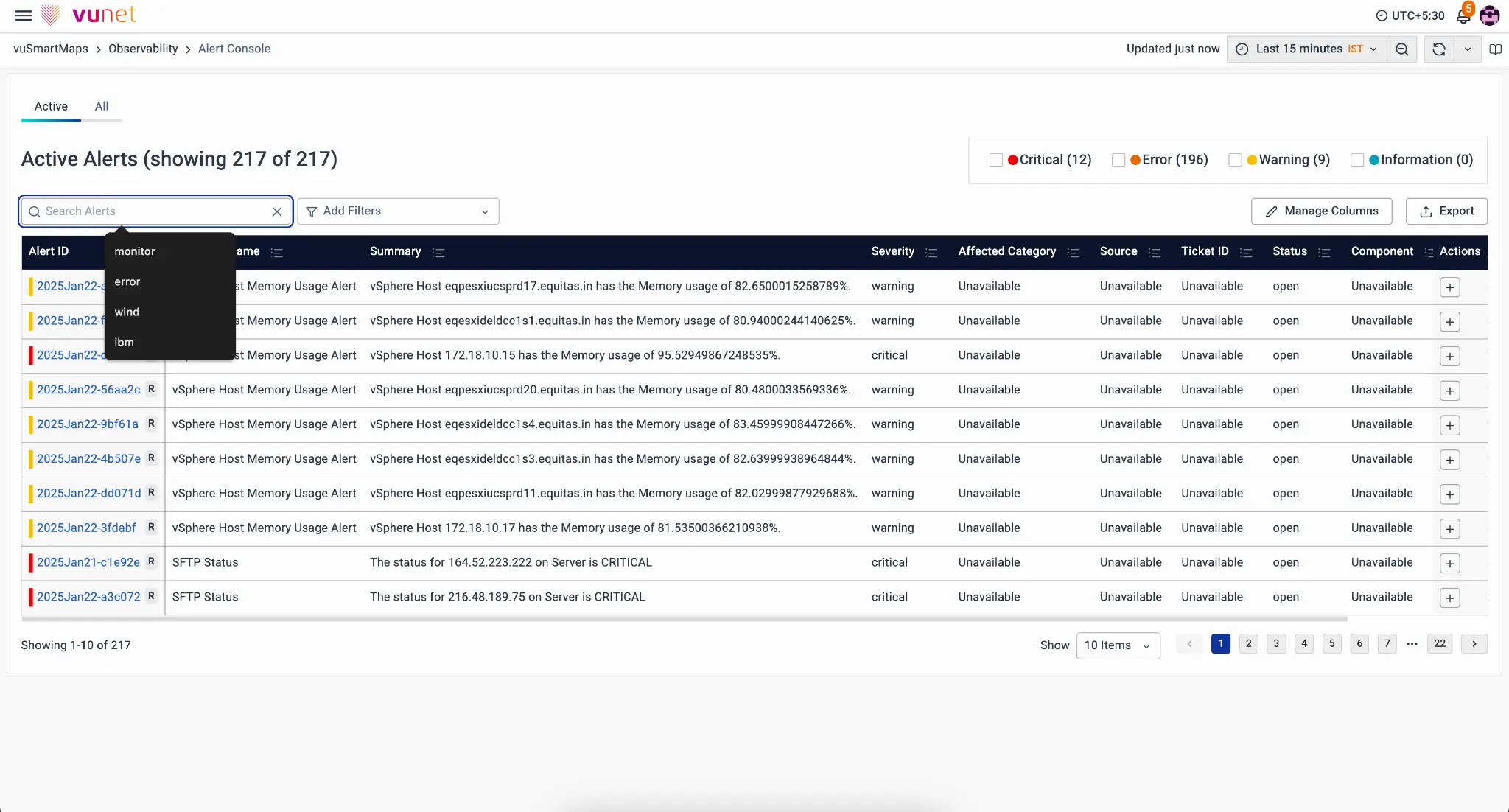
Task: Open the 10 Items page size dropdown
Action: (1117, 645)
